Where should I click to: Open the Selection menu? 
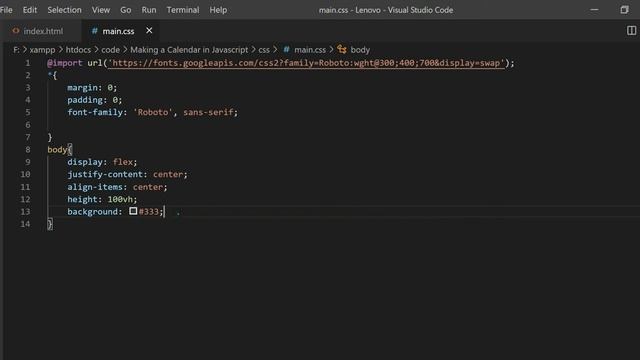tap(64, 10)
